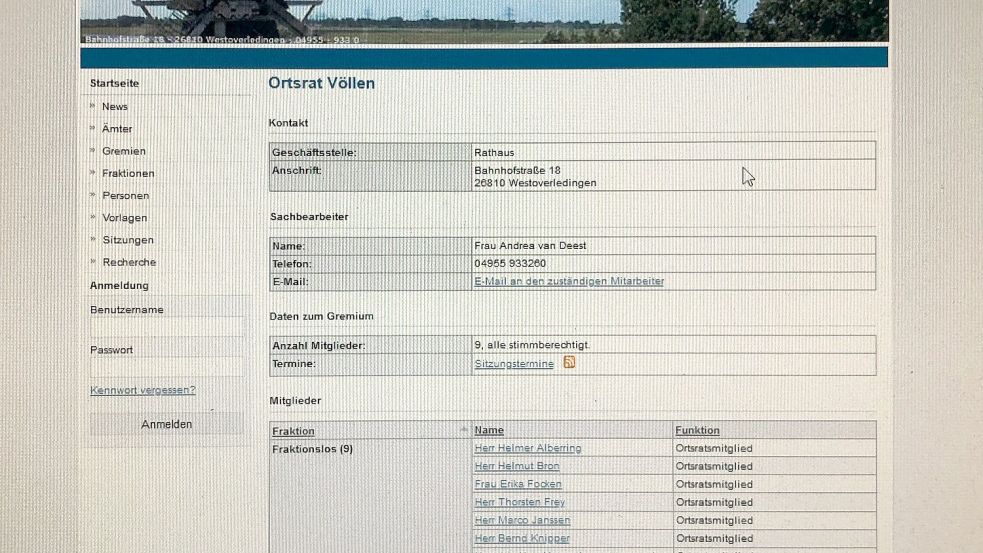This screenshot has height=553, width=983.
Task: Focus the Benutzername input field
Action: point(167,327)
